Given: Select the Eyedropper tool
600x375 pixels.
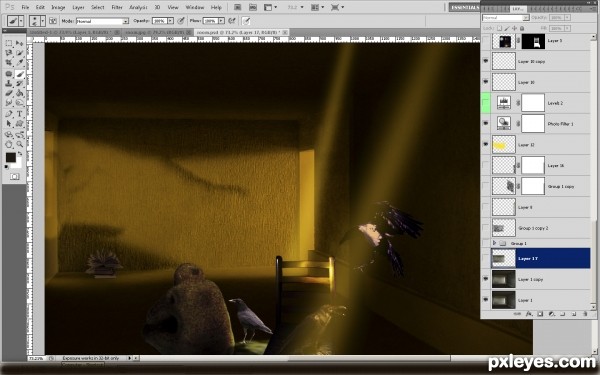Looking at the screenshot, I should click(19, 62).
